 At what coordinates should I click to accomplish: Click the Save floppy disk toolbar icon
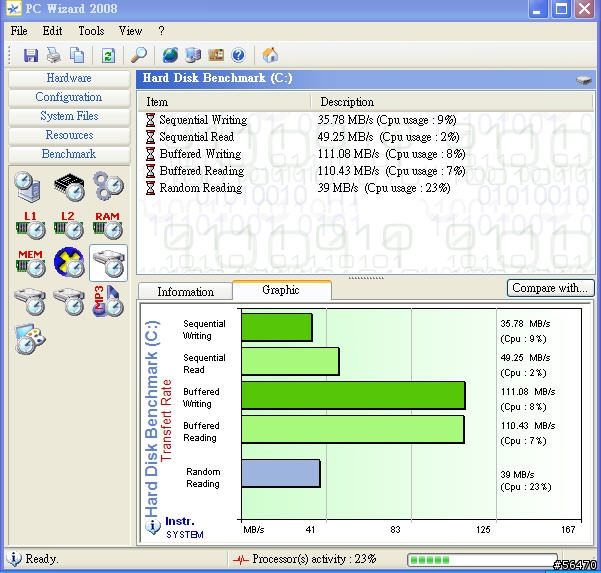[31, 55]
